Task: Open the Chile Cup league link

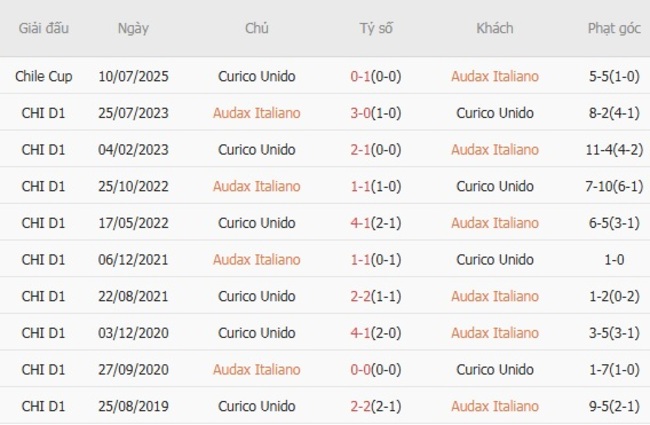Action: pyautogui.click(x=43, y=76)
